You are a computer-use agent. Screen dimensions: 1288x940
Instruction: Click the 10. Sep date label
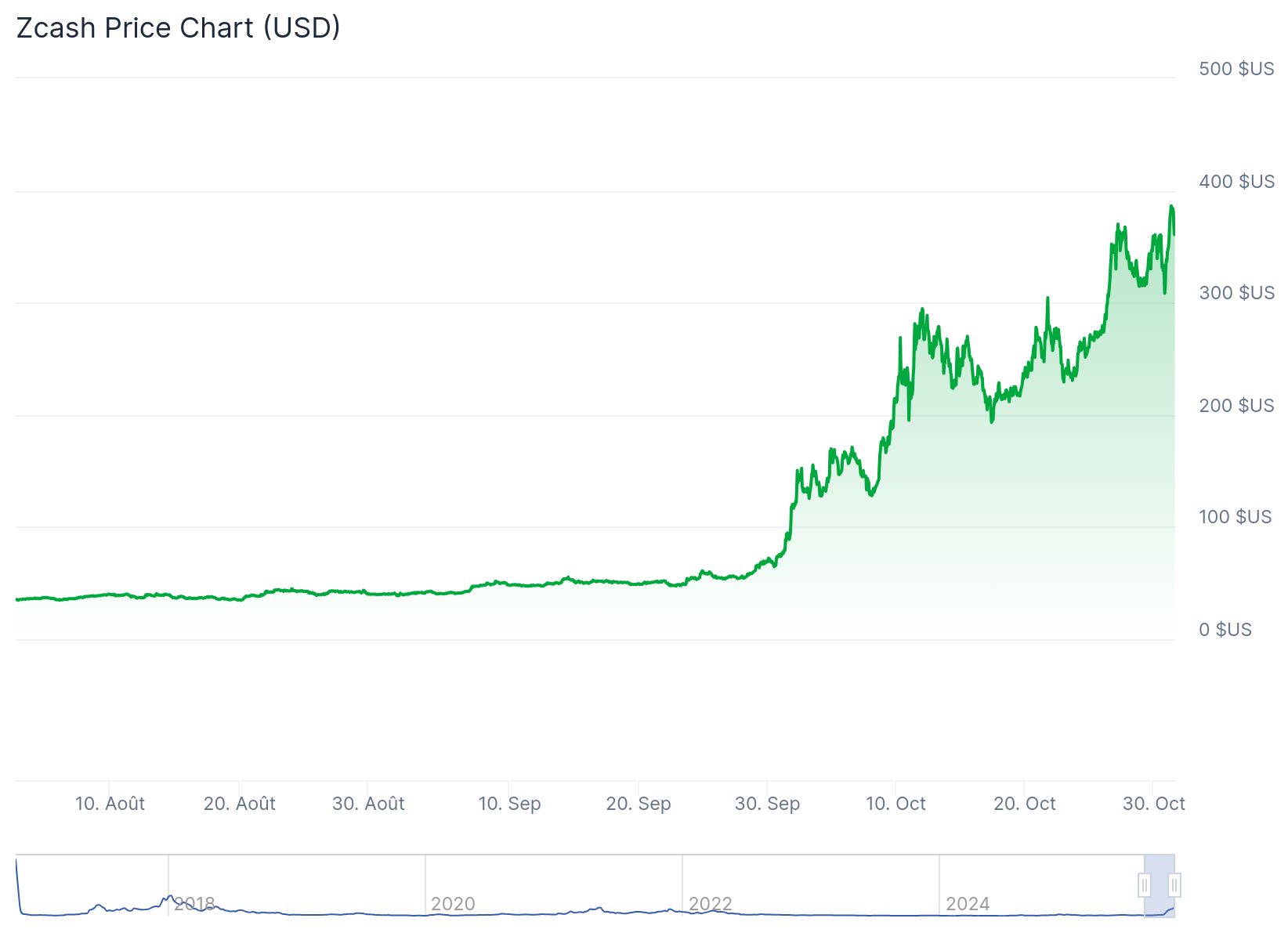point(509,804)
